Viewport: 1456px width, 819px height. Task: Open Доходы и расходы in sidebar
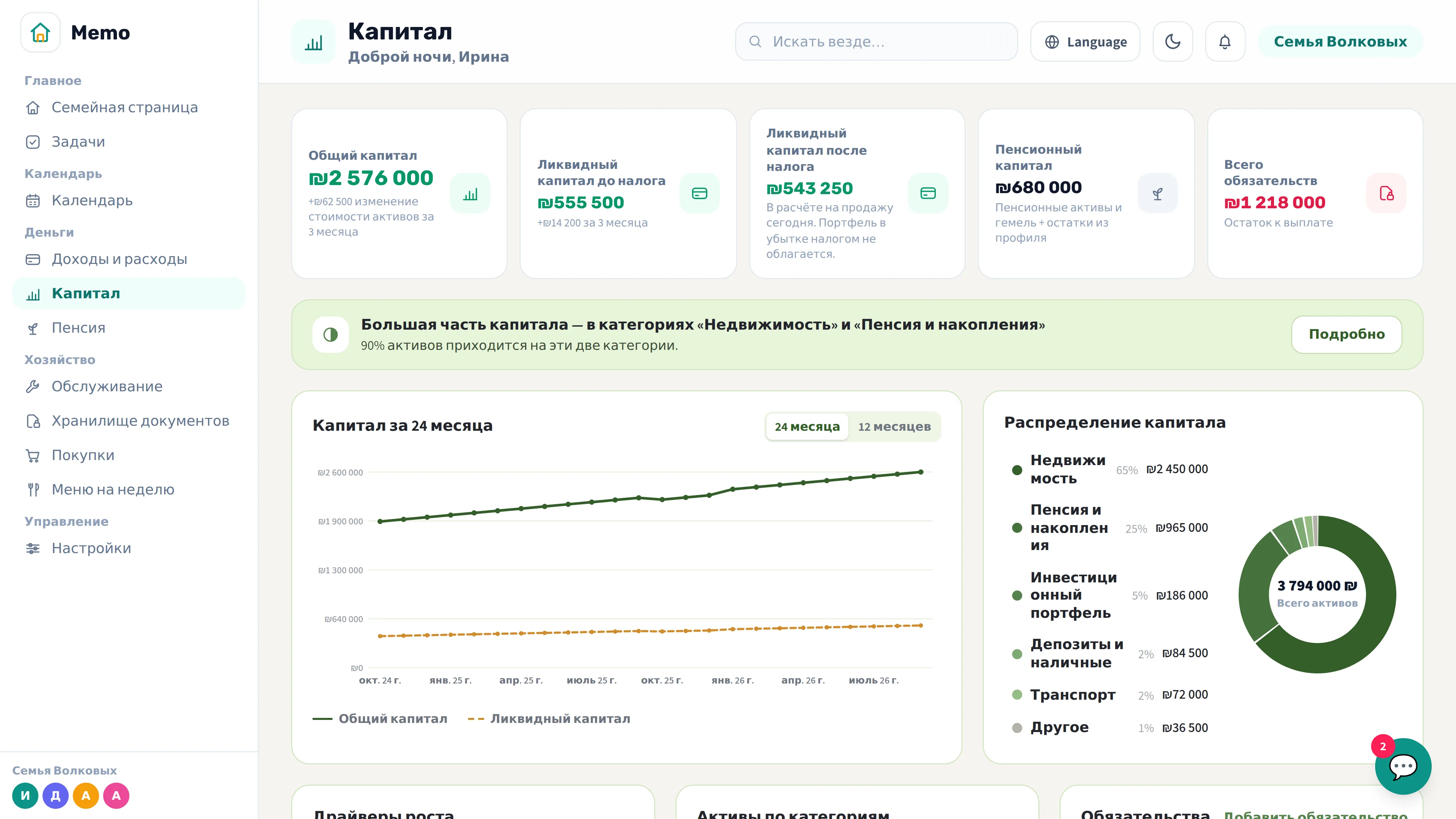click(129, 260)
